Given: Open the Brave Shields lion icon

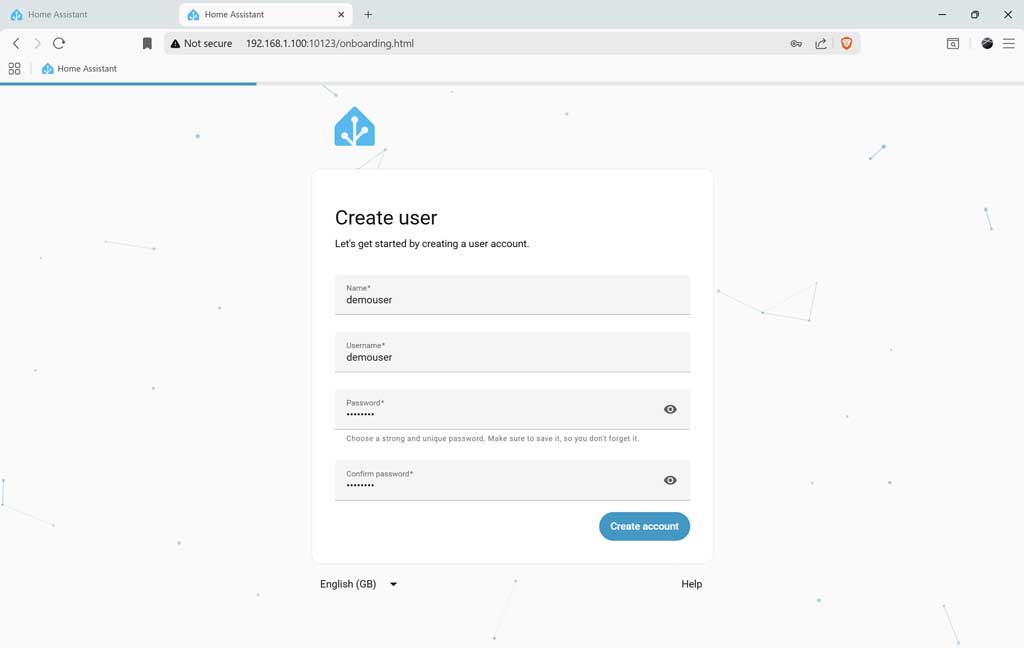Looking at the screenshot, I should click(846, 44).
